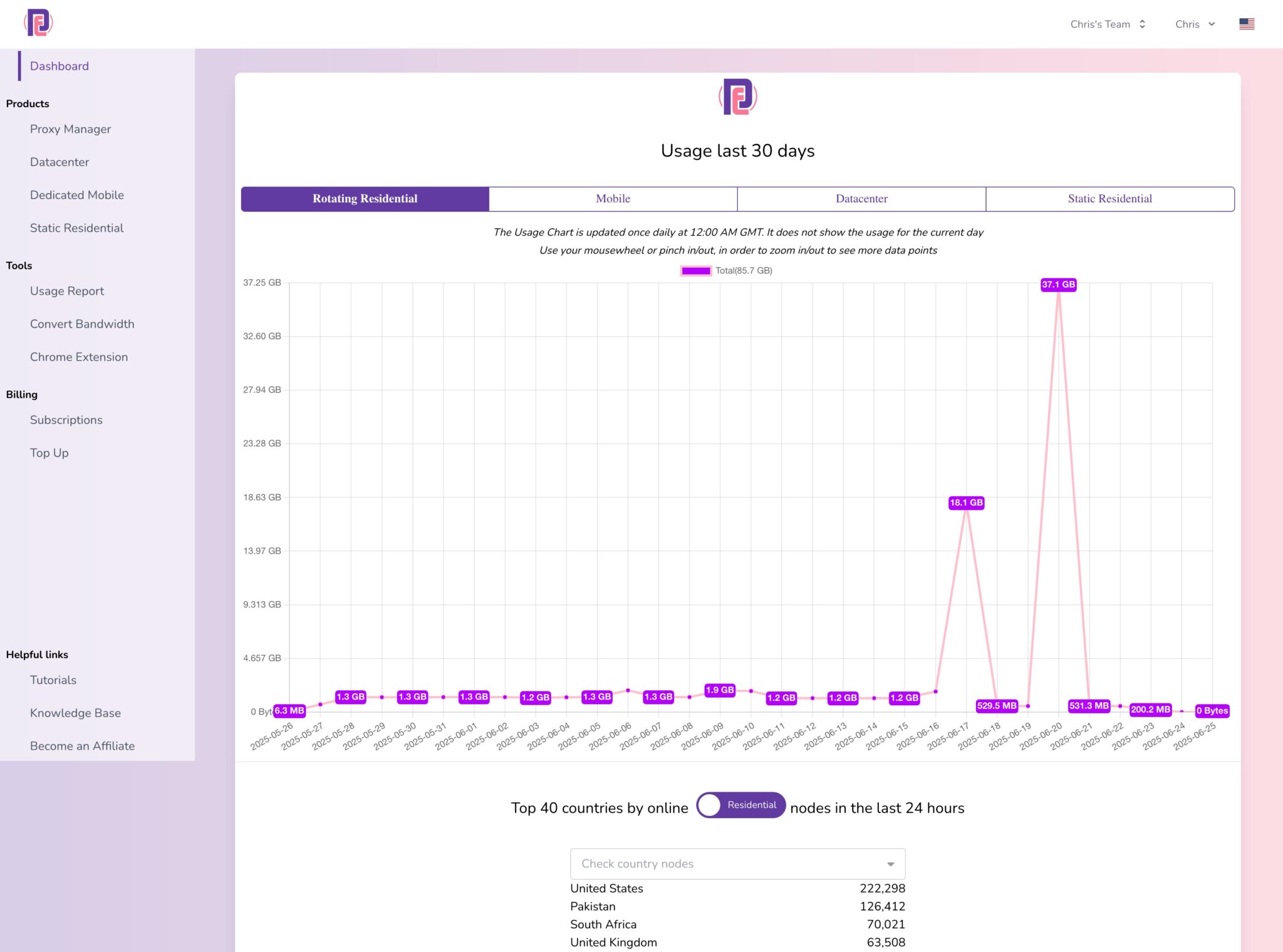
Task: Switch to the Static Residential usage tab
Action: coord(1109,199)
